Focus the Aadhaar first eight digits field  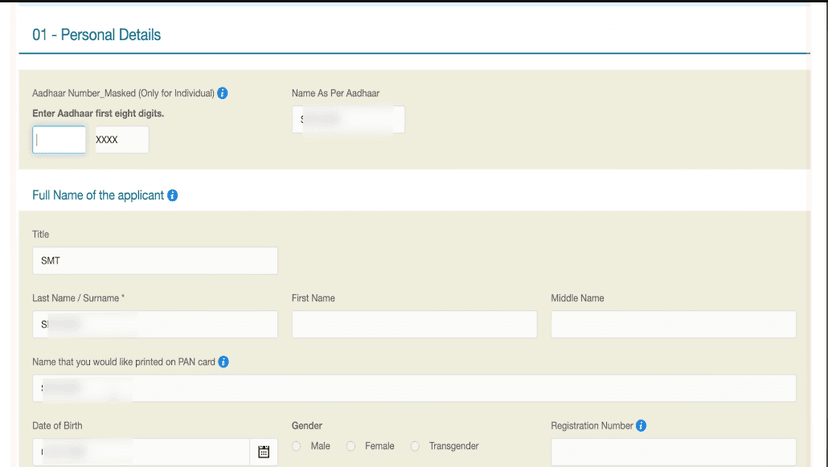coord(59,140)
